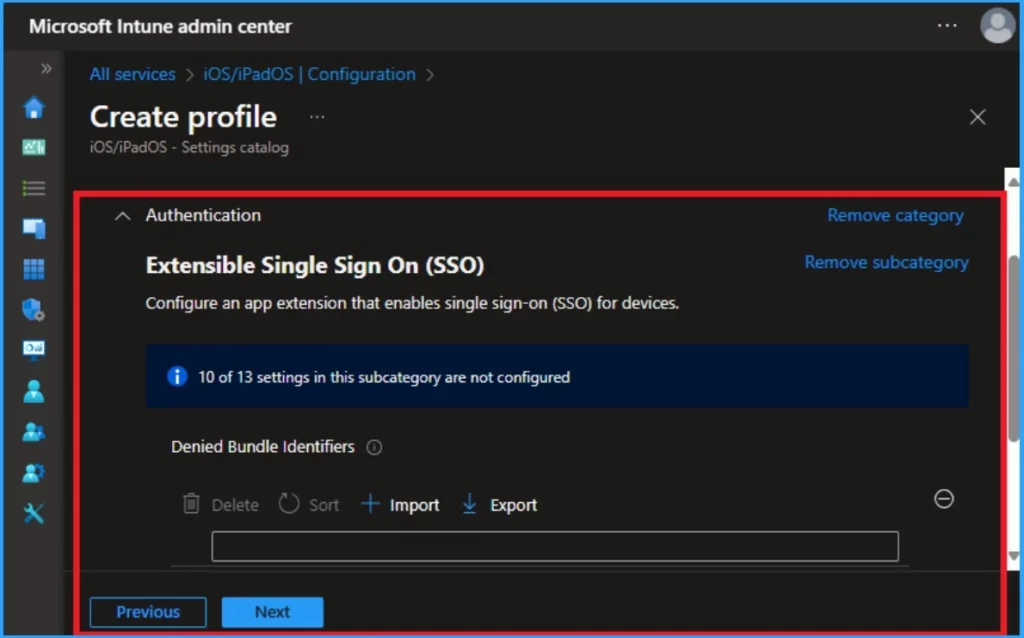
Task: Click the Authentication category label
Action: coord(203,215)
